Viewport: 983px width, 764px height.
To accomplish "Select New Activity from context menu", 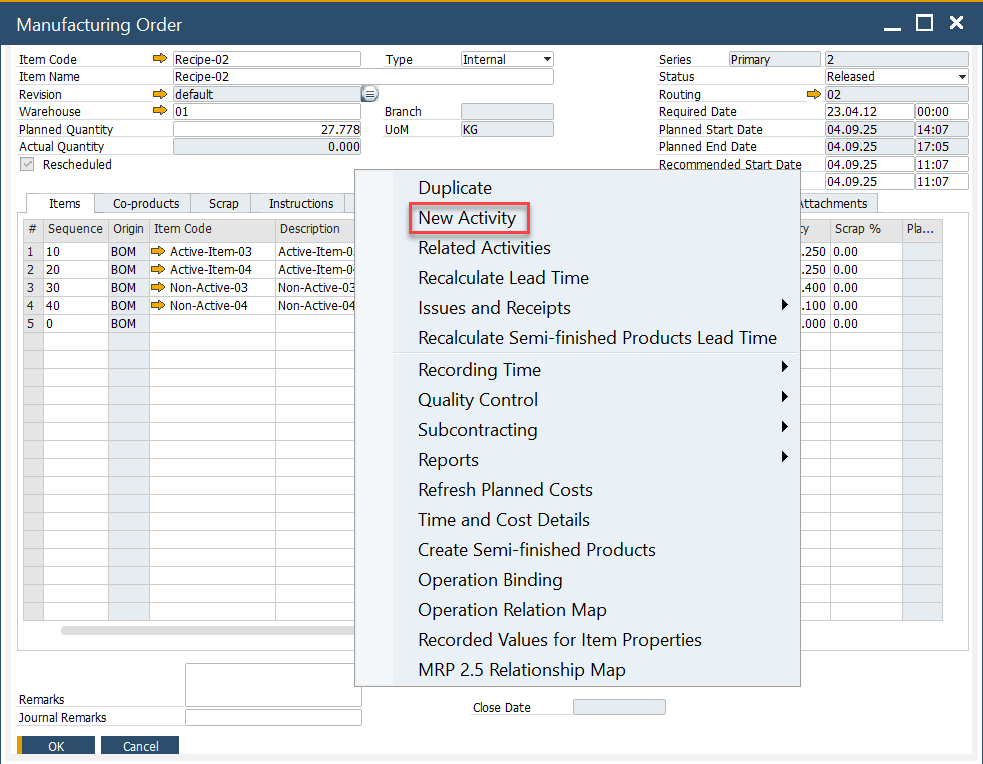I will 467,218.
